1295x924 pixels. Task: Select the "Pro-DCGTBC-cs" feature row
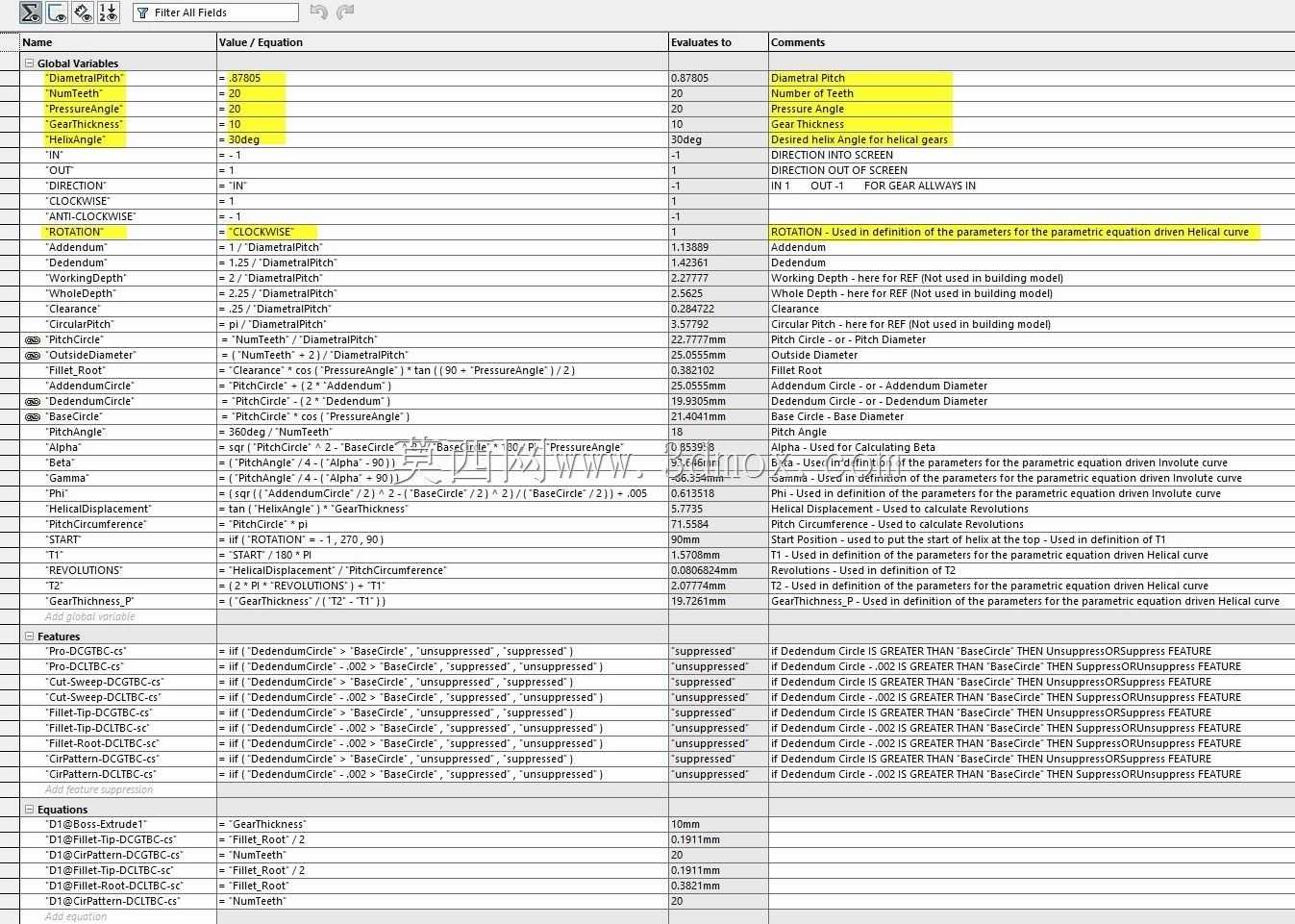86,652
